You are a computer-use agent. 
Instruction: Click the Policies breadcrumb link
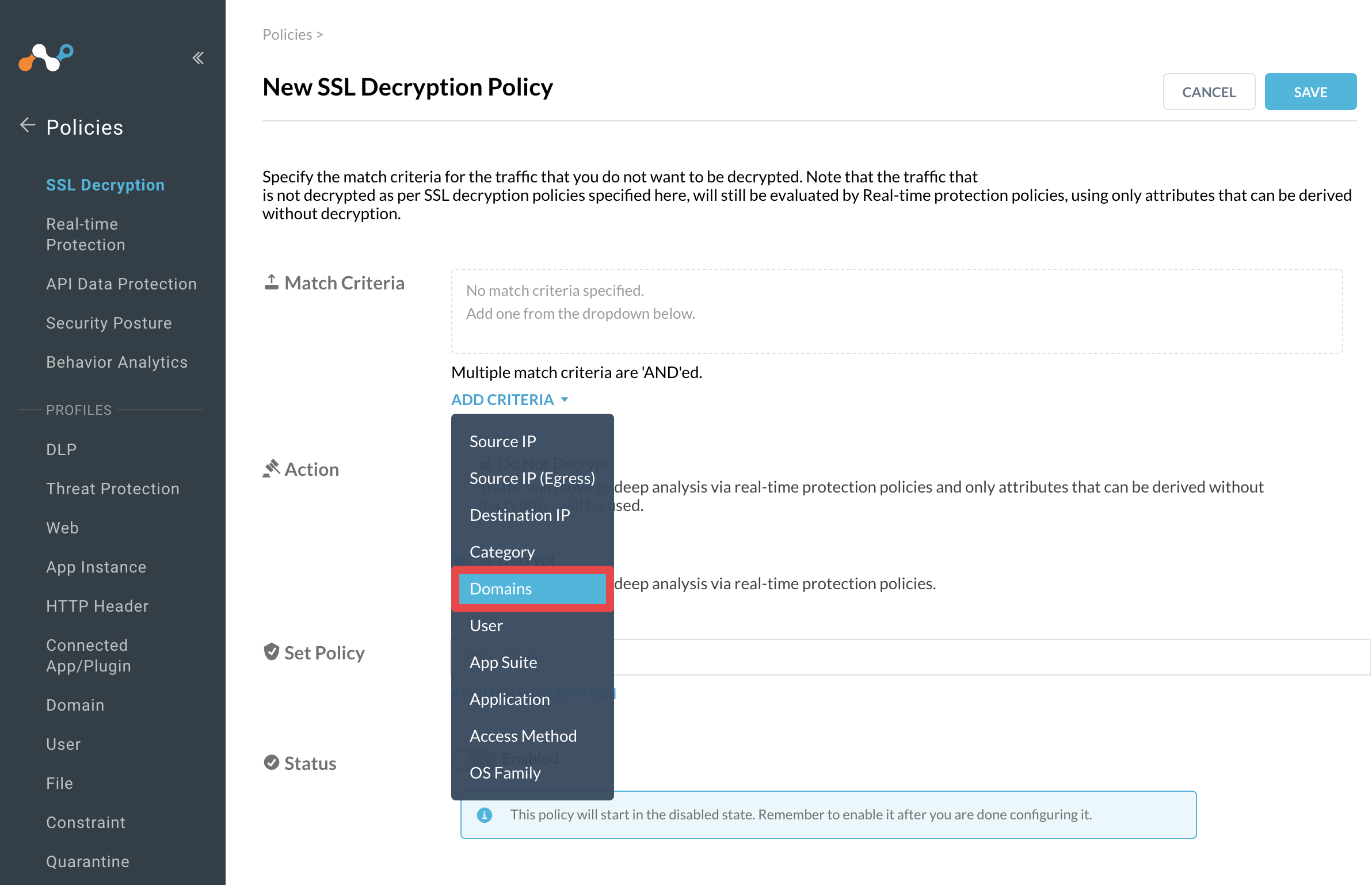(x=287, y=35)
